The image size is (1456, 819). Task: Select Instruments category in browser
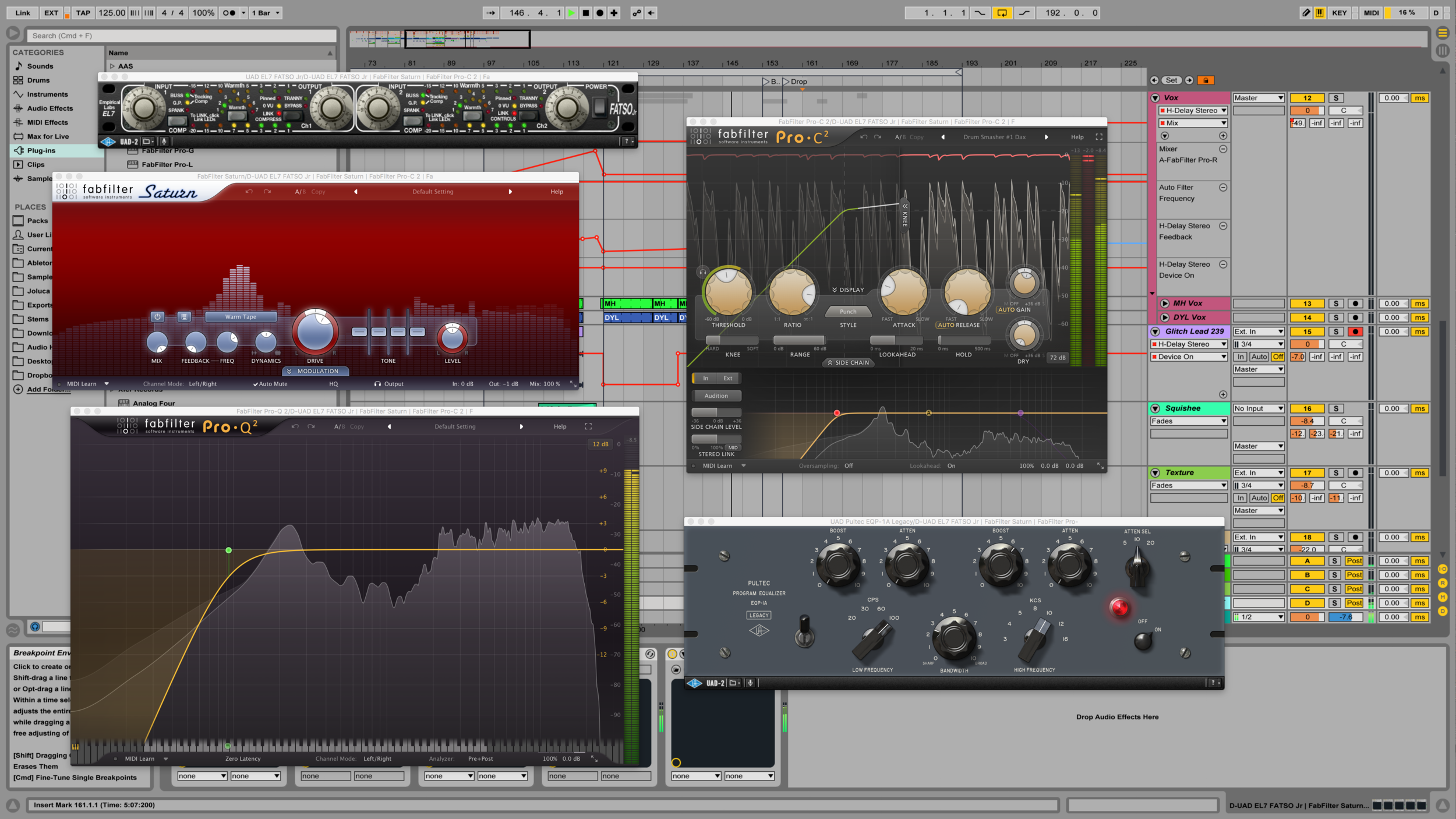[x=47, y=94]
